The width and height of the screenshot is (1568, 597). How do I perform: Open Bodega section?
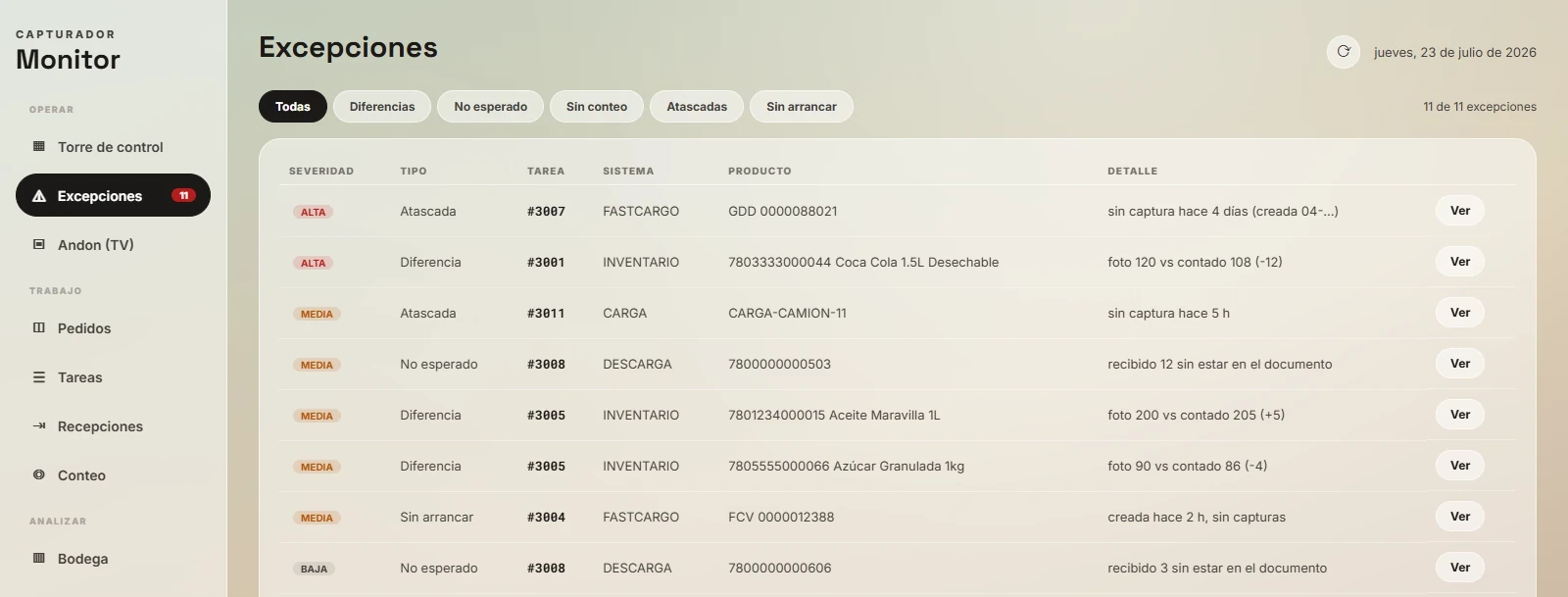[x=113, y=559]
